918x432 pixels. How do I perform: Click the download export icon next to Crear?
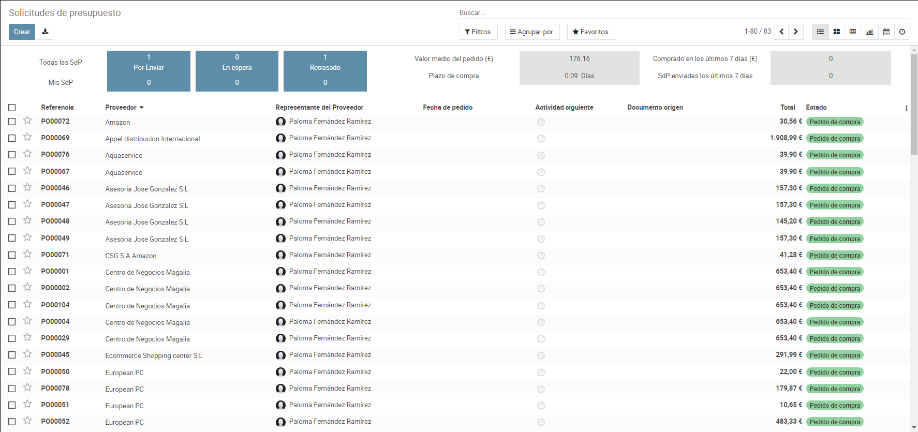[45, 32]
